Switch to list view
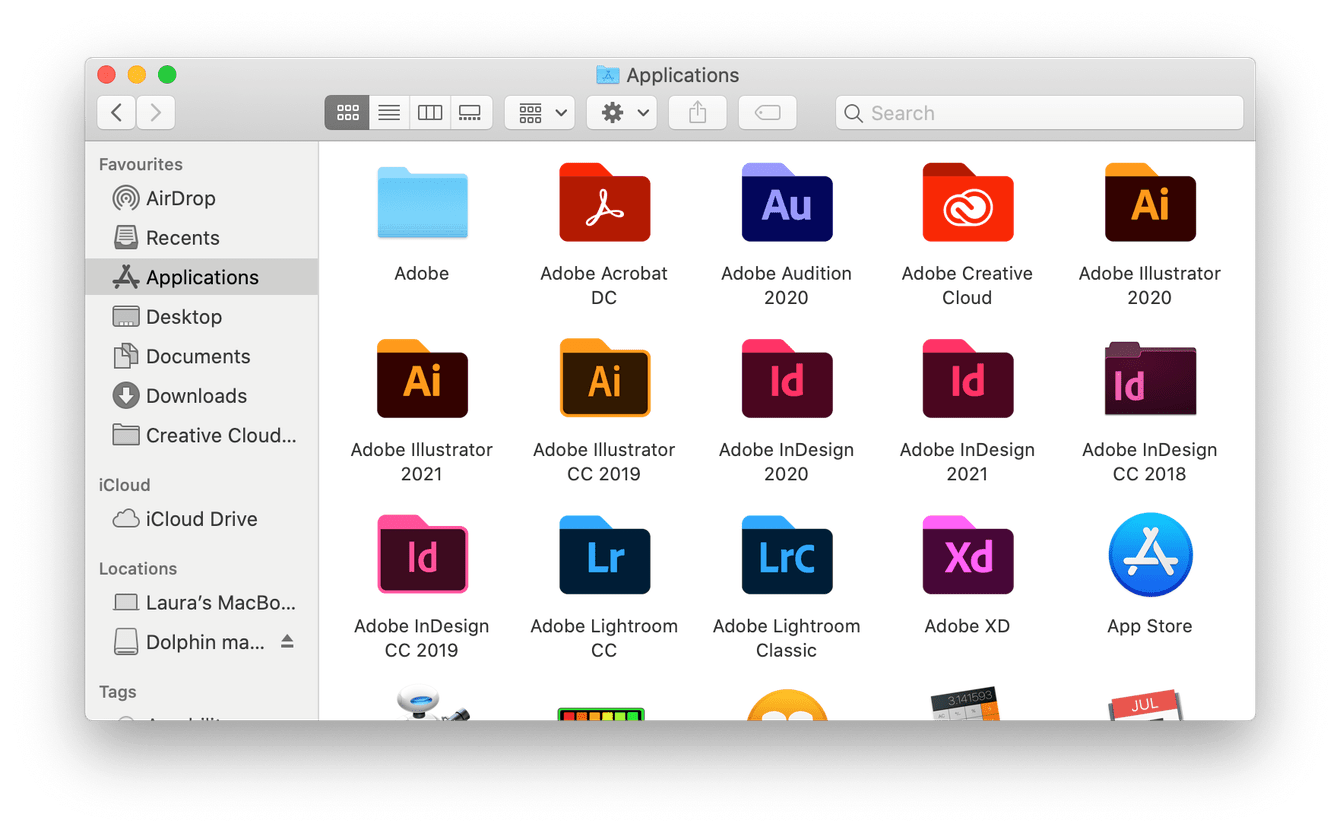Image resolution: width=1340 pixels, height=833 pixels. point(389,113)
